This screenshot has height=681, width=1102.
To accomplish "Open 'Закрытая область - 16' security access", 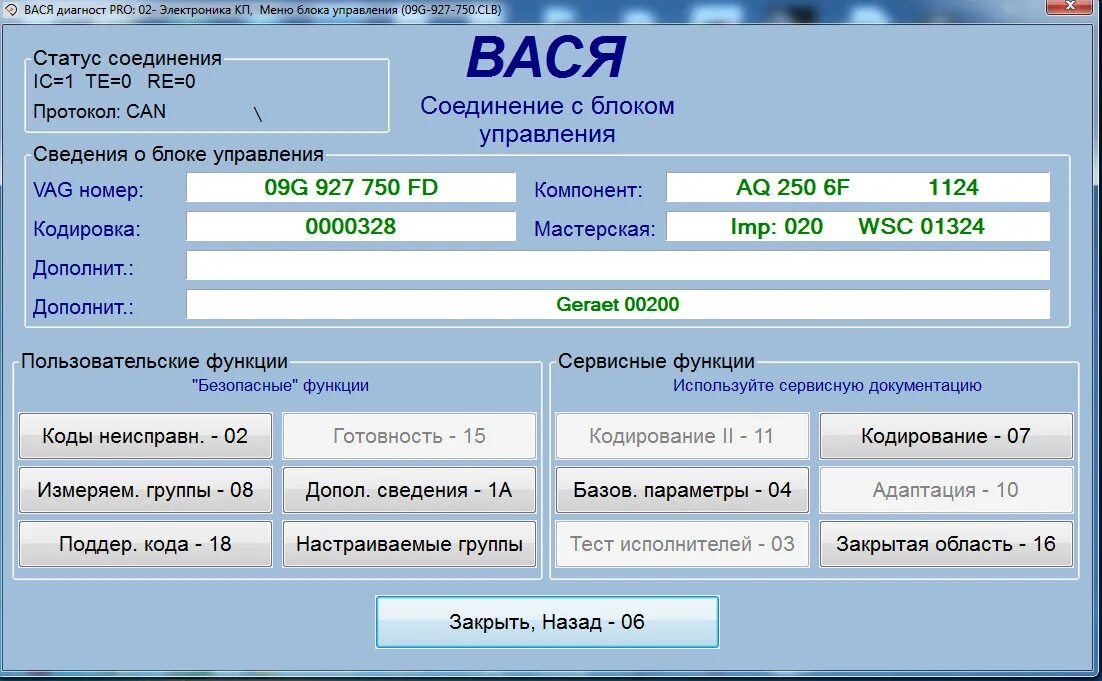I will tap(946, 544).
